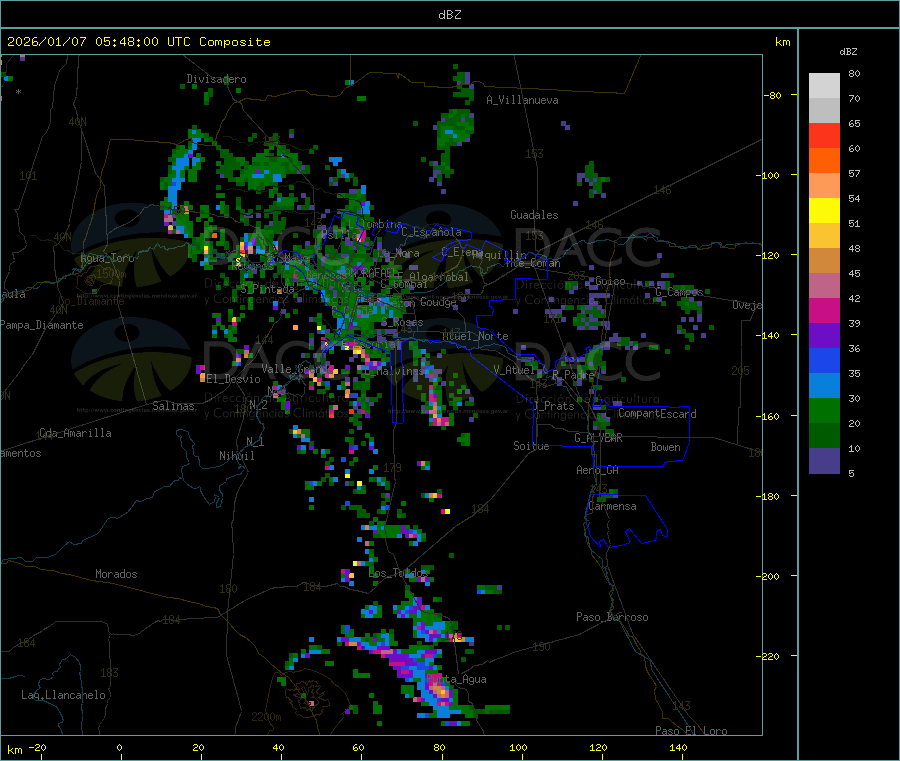Click the dBZ title at top center
The height and width of the screenshot is (761, 900).
(449, 15)
